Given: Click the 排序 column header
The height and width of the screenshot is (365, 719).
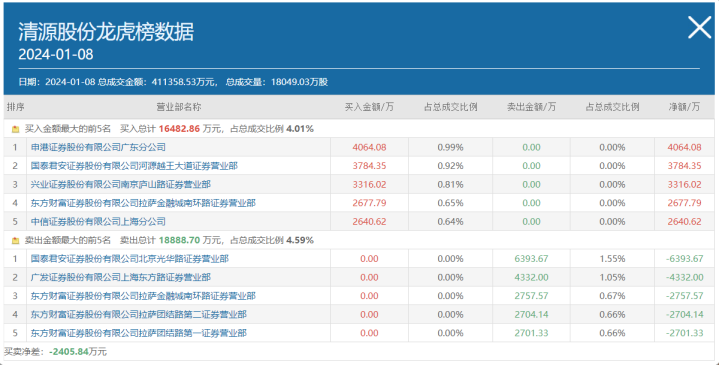Looking at the screenshot, I should [x=16, y=107].
